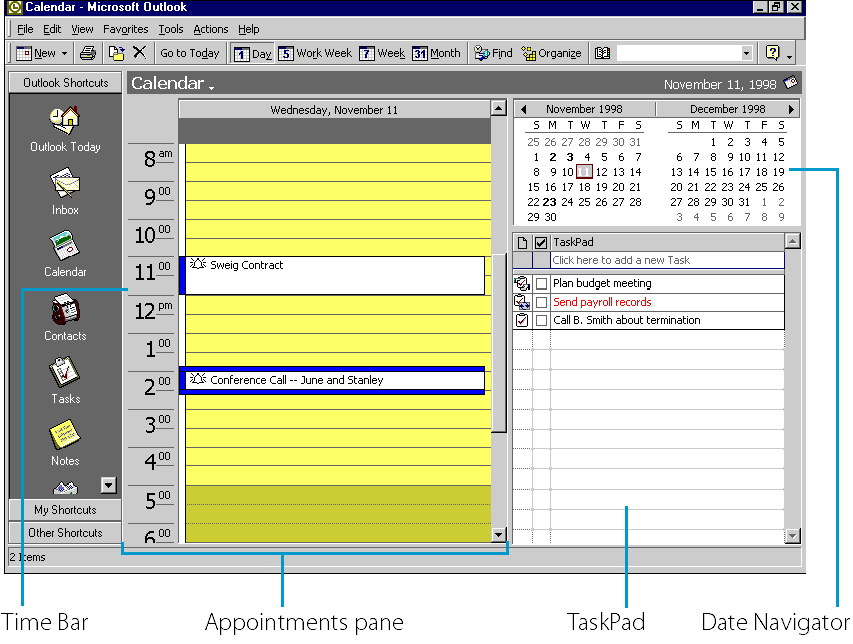The image size is (853, 644).
Task: Click the Print toolbar icon
Action: (x=88, y=53)
